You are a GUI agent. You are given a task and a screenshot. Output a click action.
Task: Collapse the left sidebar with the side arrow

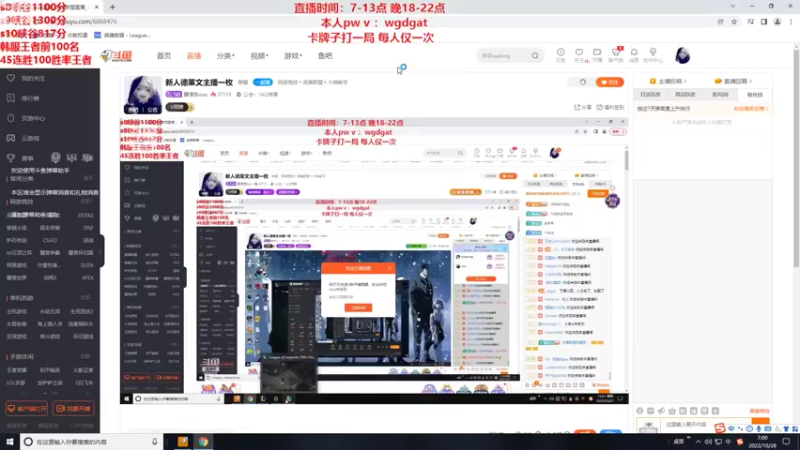point(101,251)
